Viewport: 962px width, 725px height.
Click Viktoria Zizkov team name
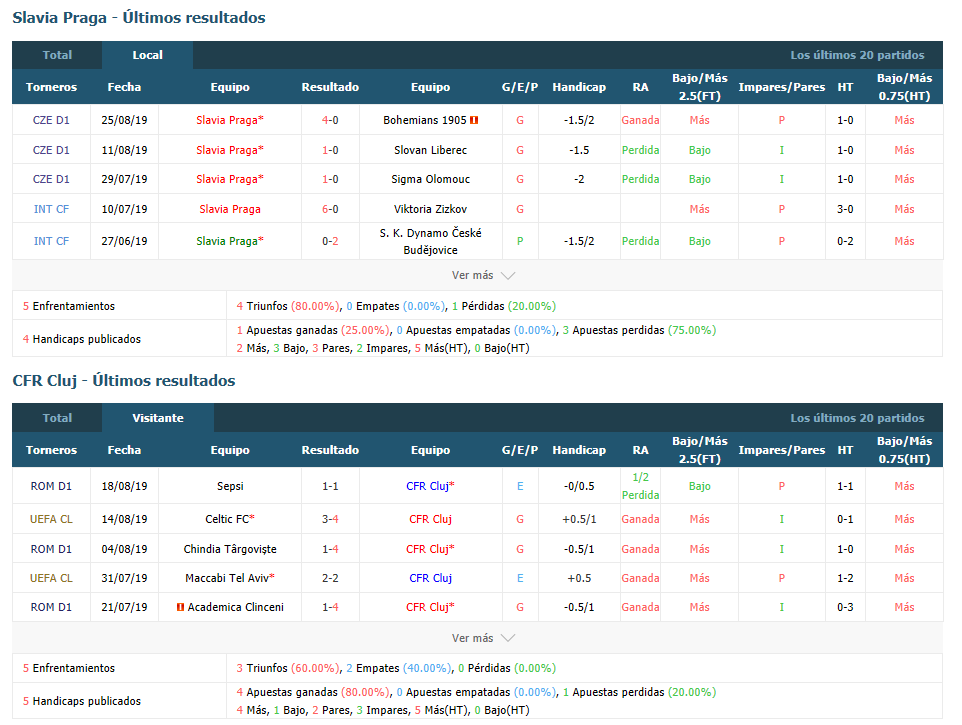click(x=430, y=209)
